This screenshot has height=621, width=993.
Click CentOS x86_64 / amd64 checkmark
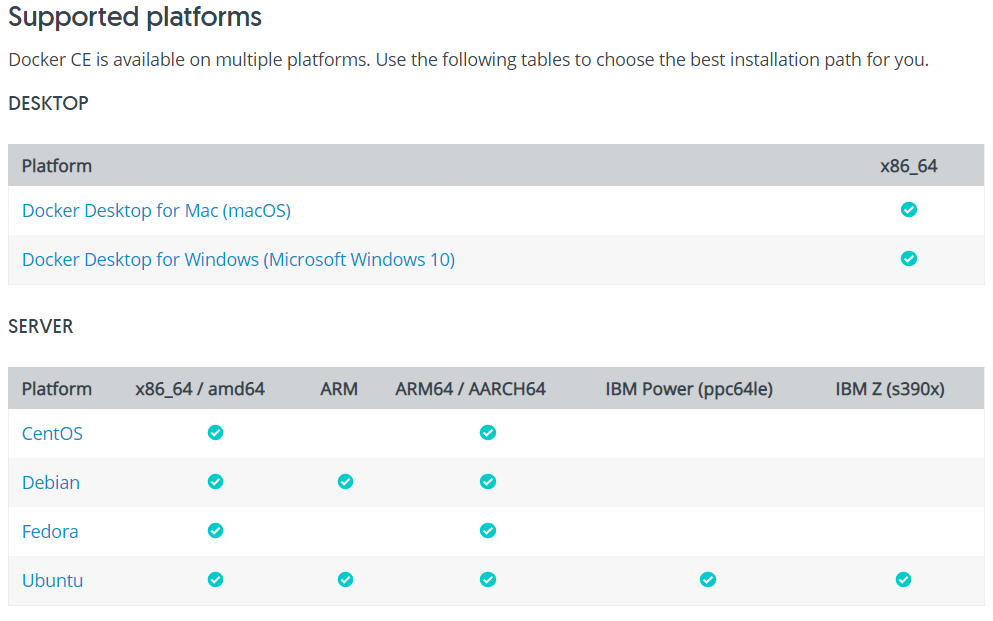click(x=215, y=433)
